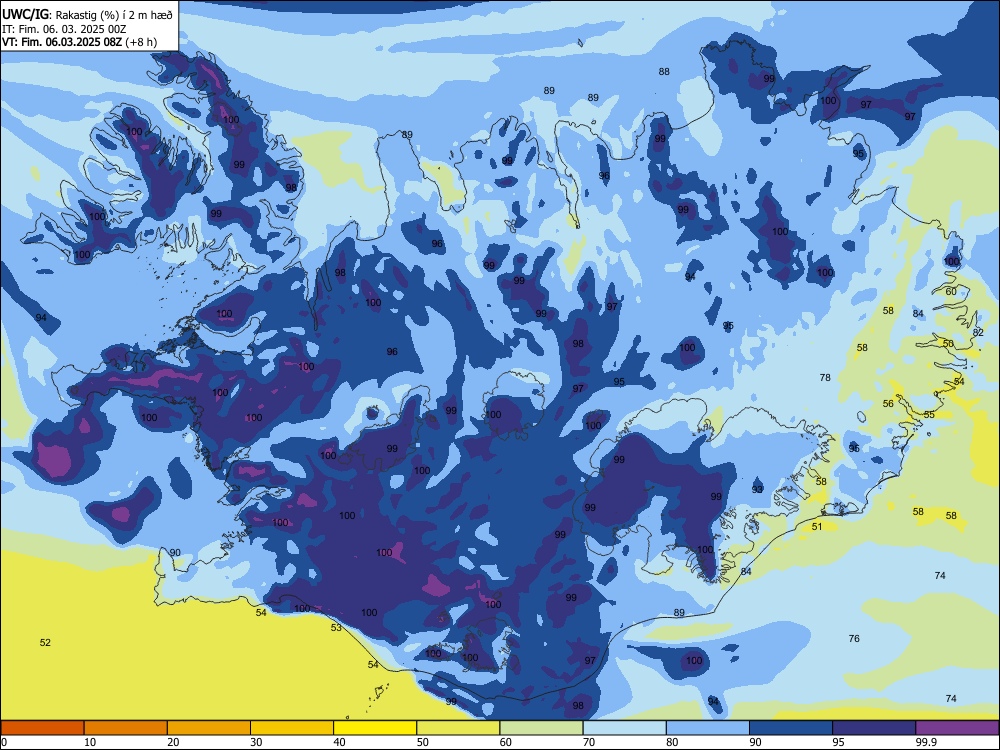The image size is (1000, 750).
Task: Click the light green 60–70 legend swatch
Action: coord(541,728)
